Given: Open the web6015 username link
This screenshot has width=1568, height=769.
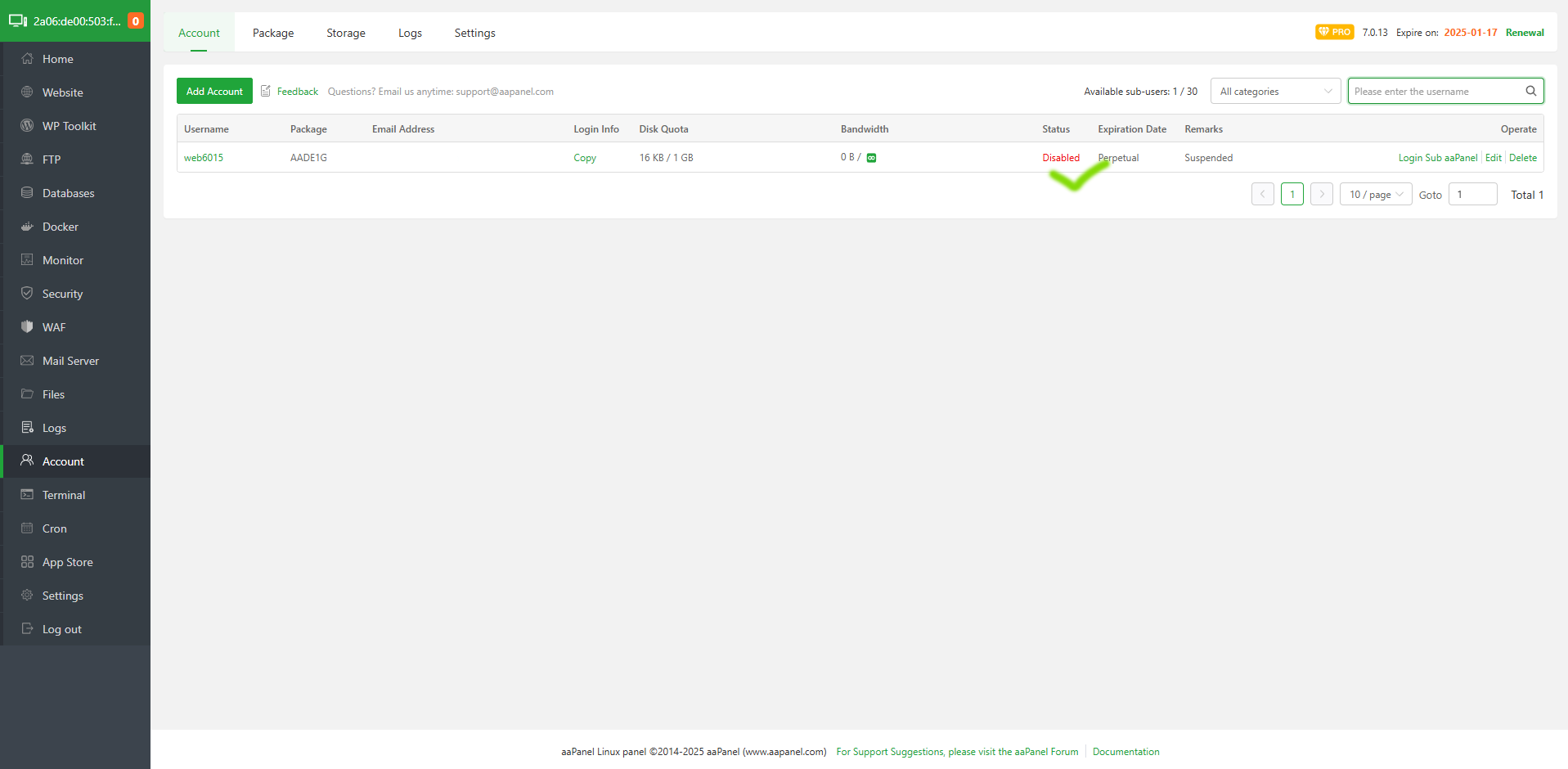Looking at the screenshot, I should tap(204, 158).
